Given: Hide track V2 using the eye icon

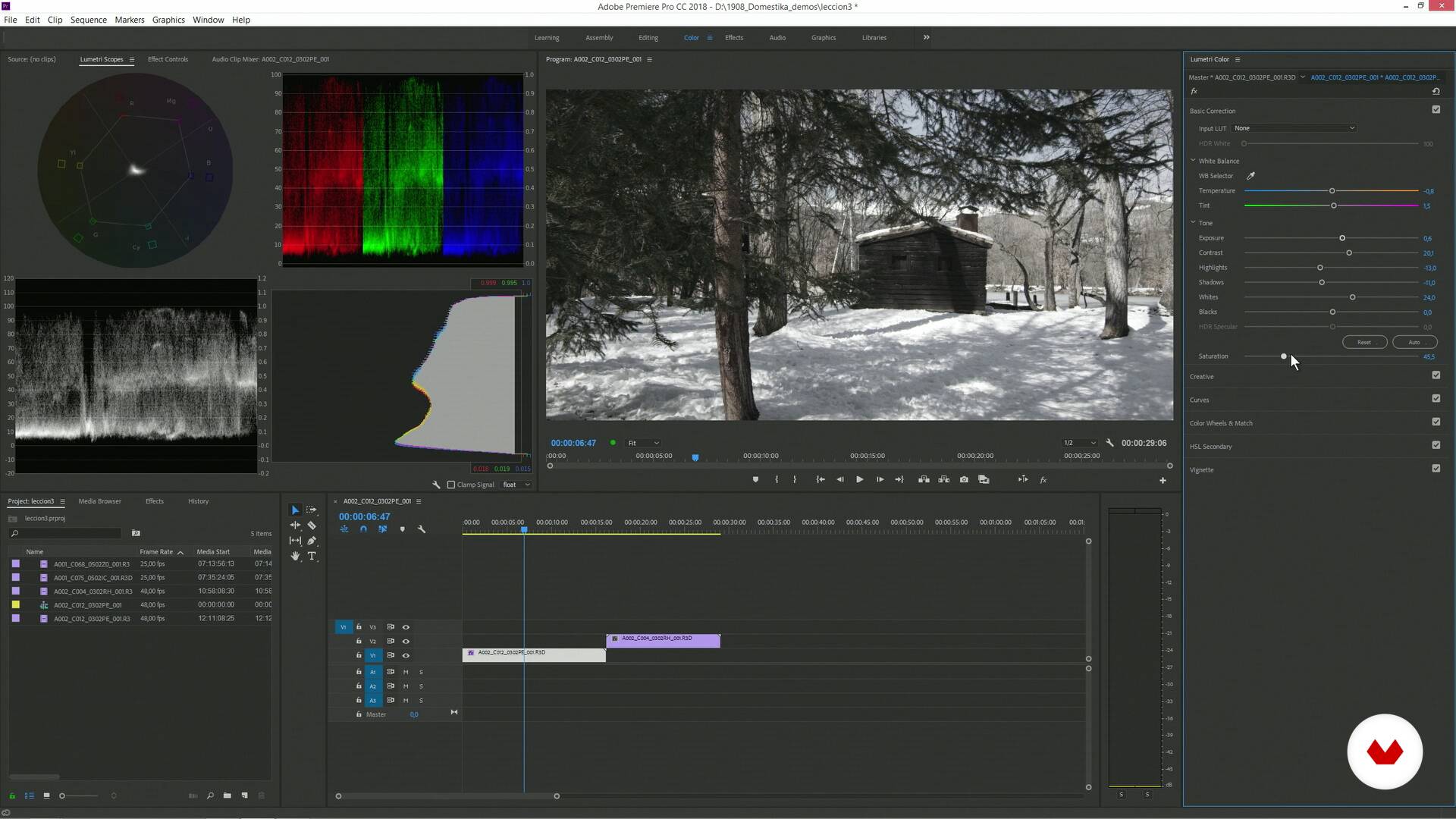Looking at the screenshot, I should click(406, 642).
